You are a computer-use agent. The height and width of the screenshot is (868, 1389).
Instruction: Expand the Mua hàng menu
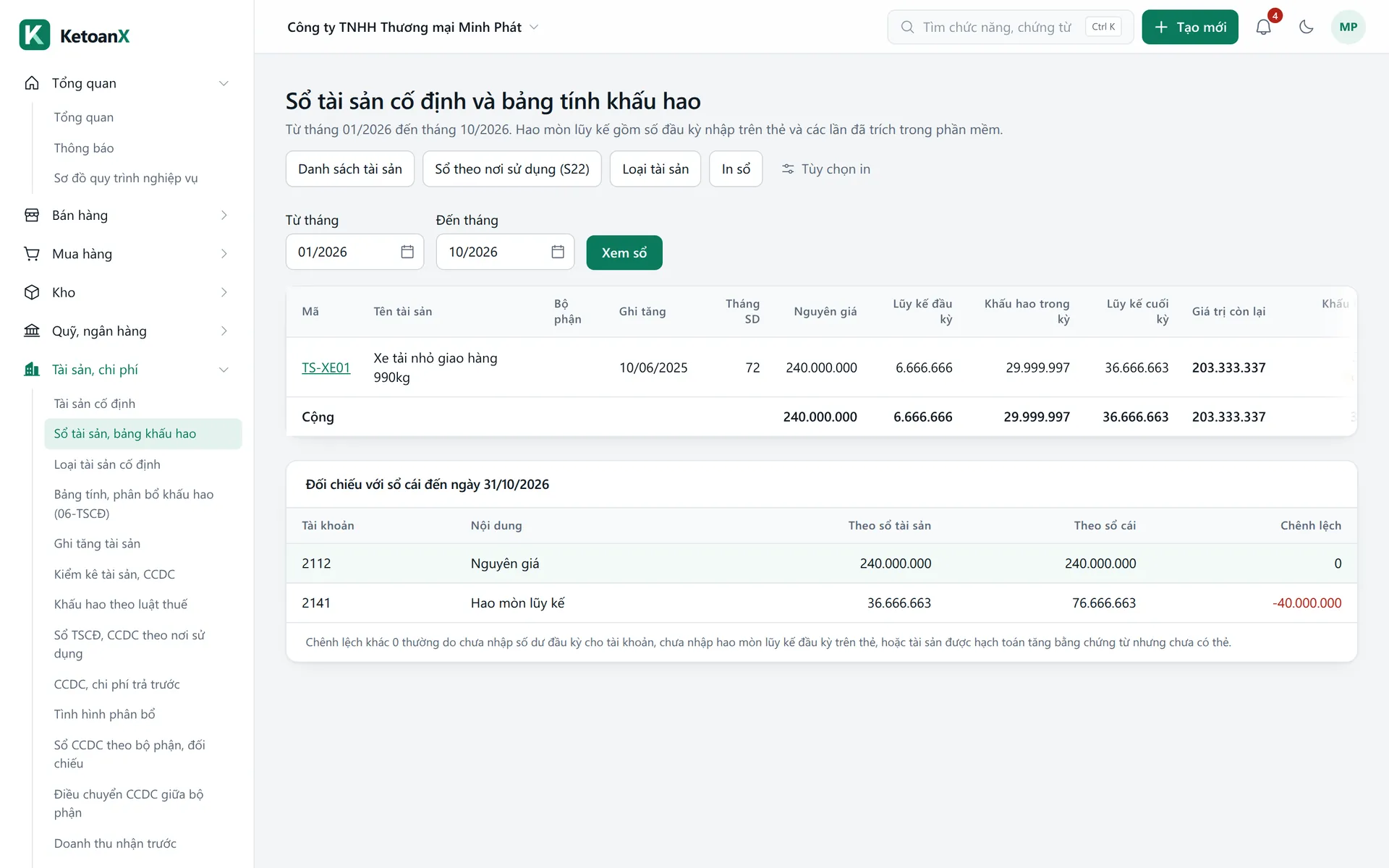tap(224, 254)
